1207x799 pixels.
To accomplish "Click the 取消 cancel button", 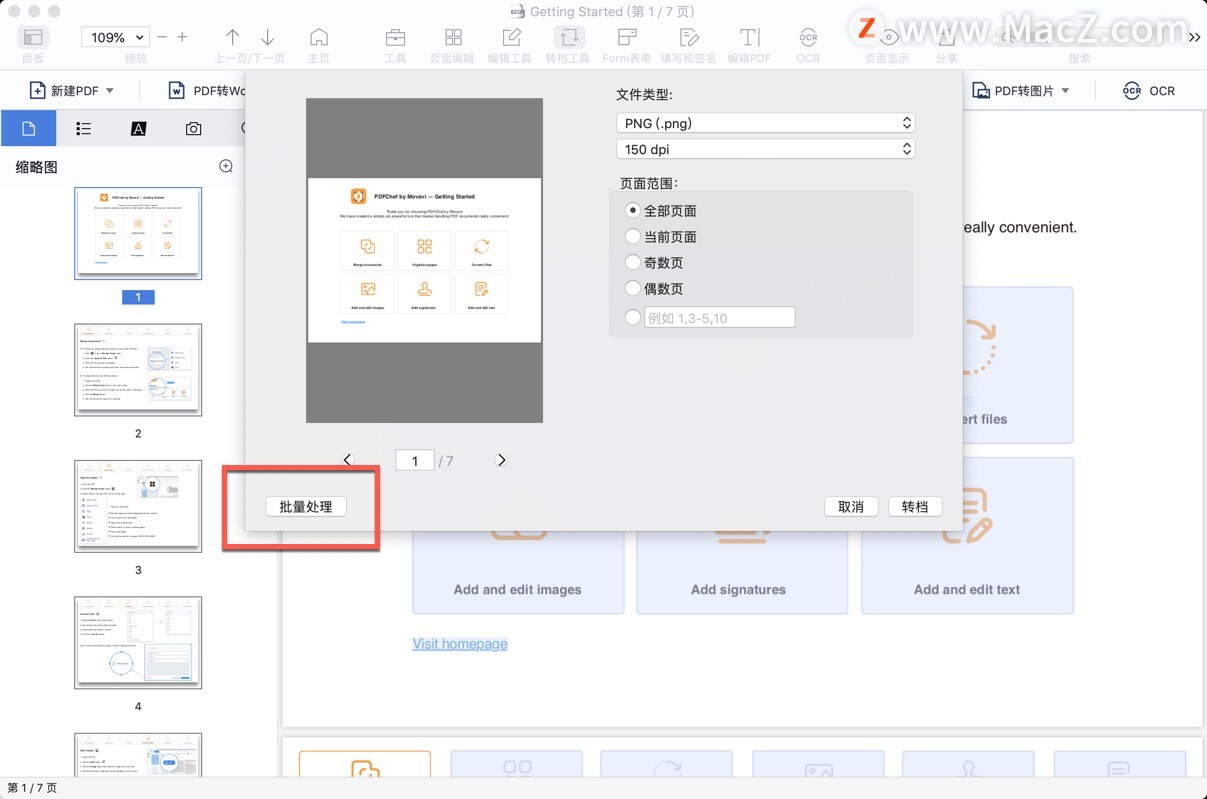I will [851, 507].
